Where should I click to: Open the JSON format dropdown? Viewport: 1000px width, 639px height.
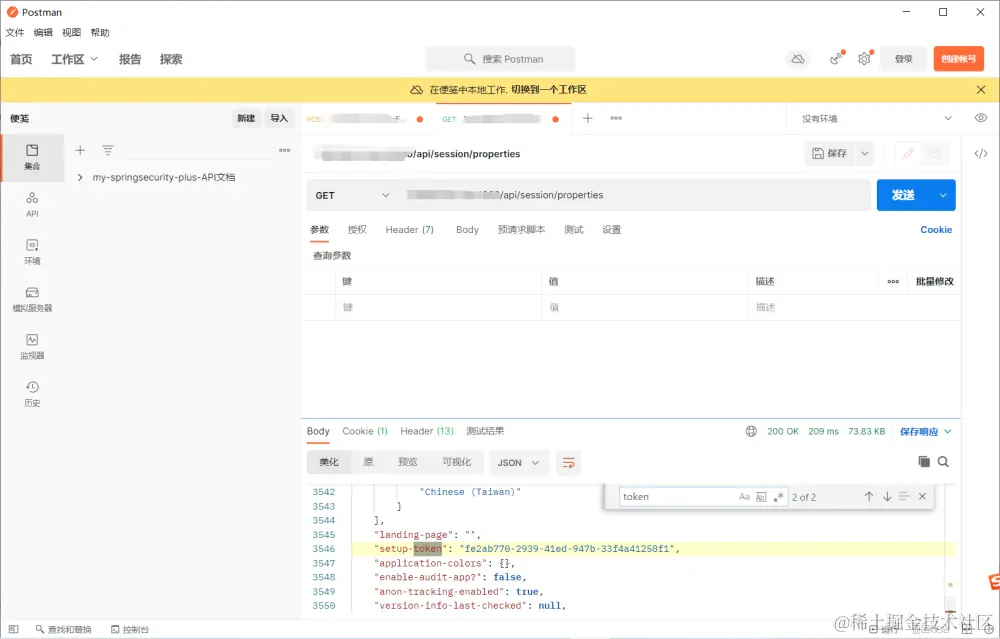pyautogui.click(x=518, y=463)
